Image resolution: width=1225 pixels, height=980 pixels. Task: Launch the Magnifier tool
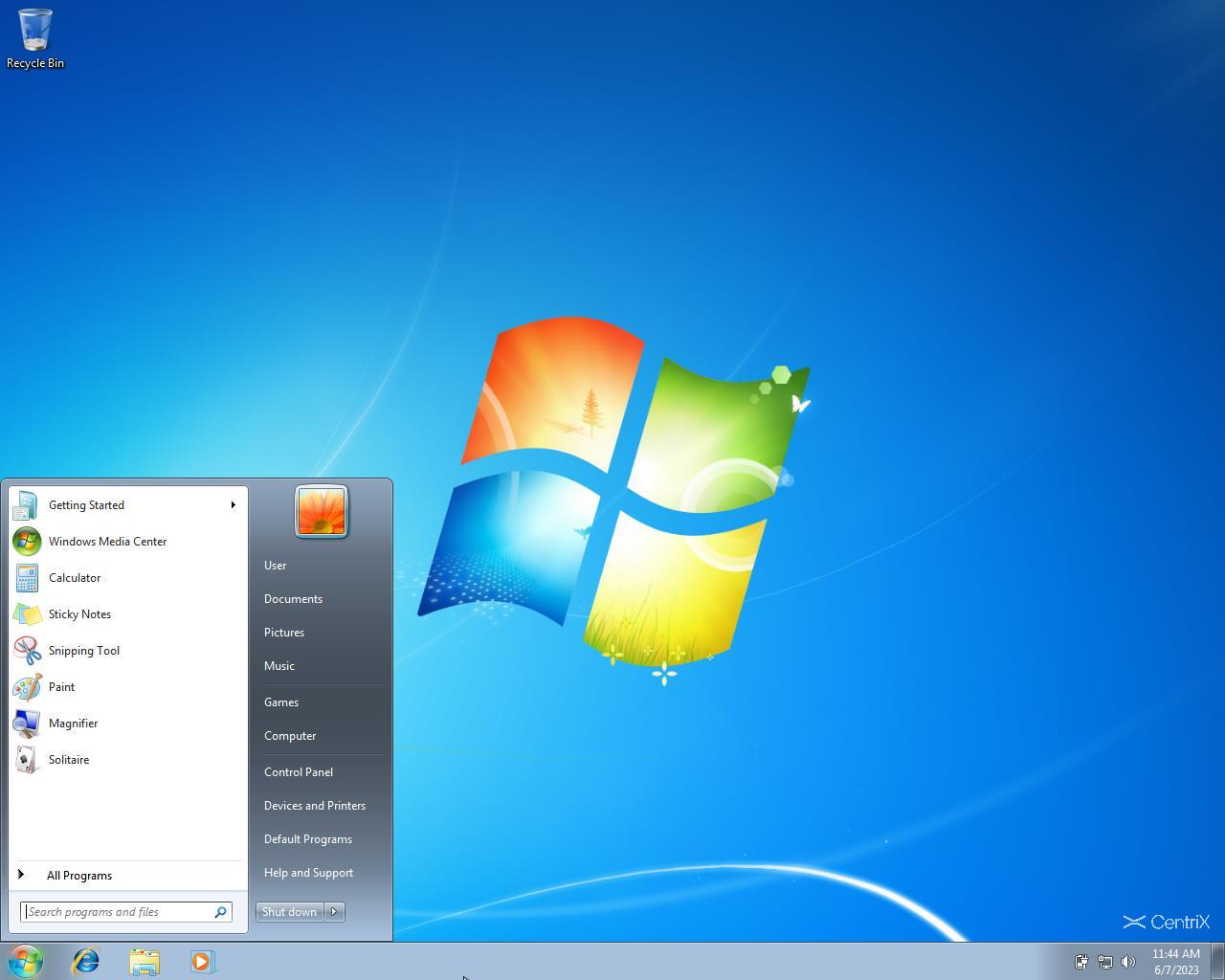coord(73,723)
